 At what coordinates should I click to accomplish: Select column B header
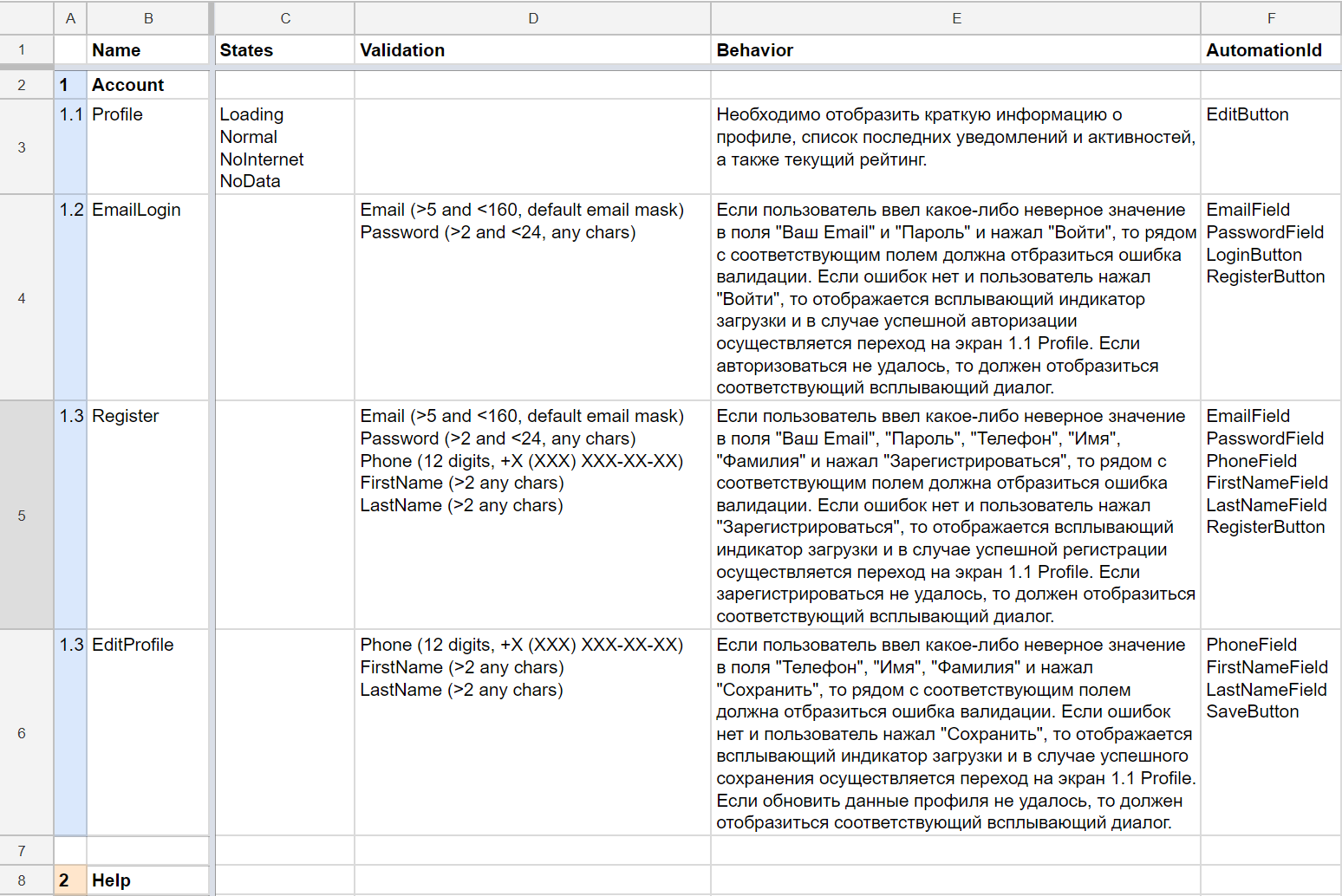pos(148,18)
